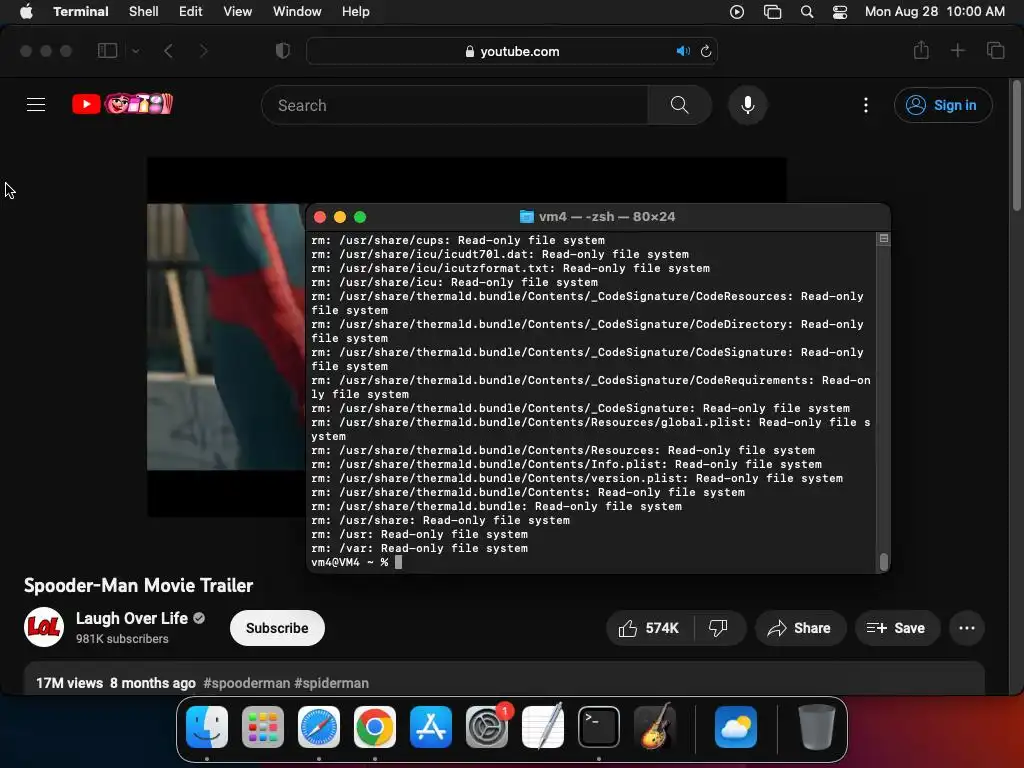Open Spotlight search in menu bar

807,12
